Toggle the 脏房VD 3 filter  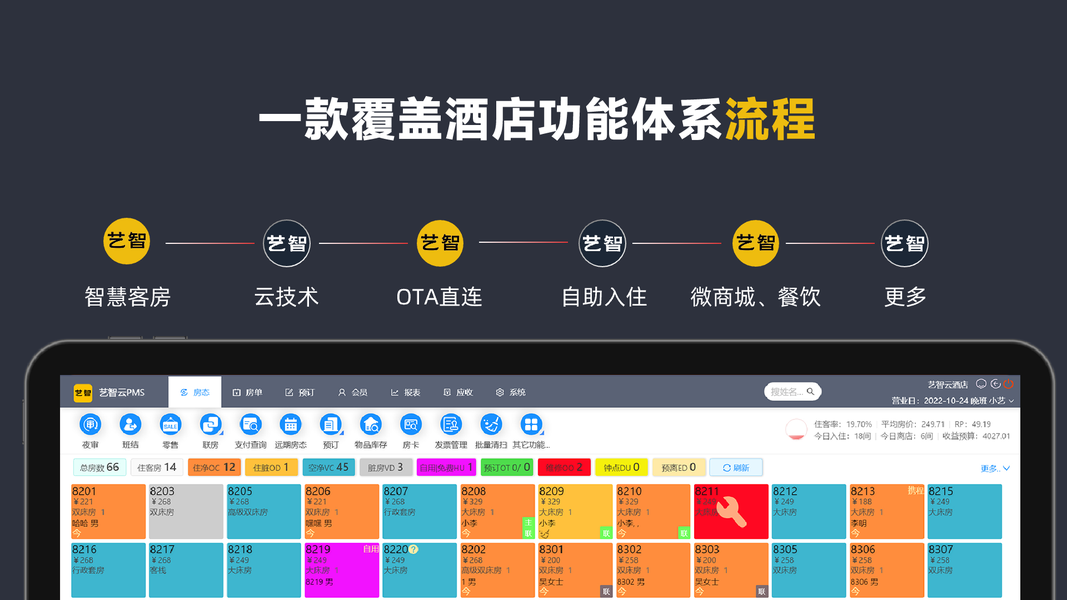386,467
